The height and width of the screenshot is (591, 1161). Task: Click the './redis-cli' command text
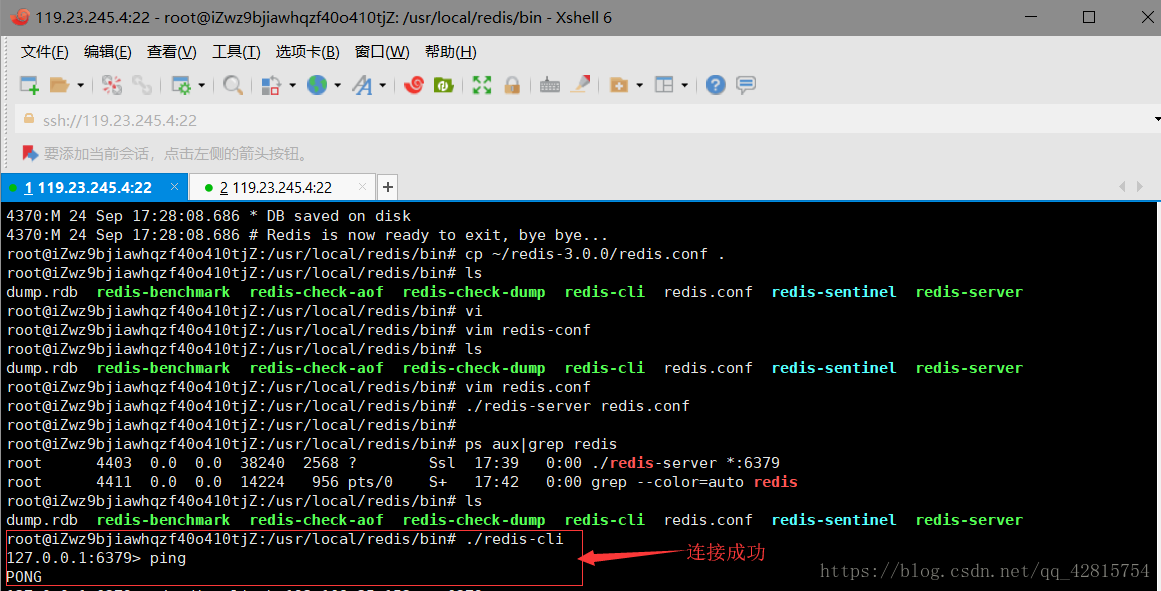coord(514,539)
